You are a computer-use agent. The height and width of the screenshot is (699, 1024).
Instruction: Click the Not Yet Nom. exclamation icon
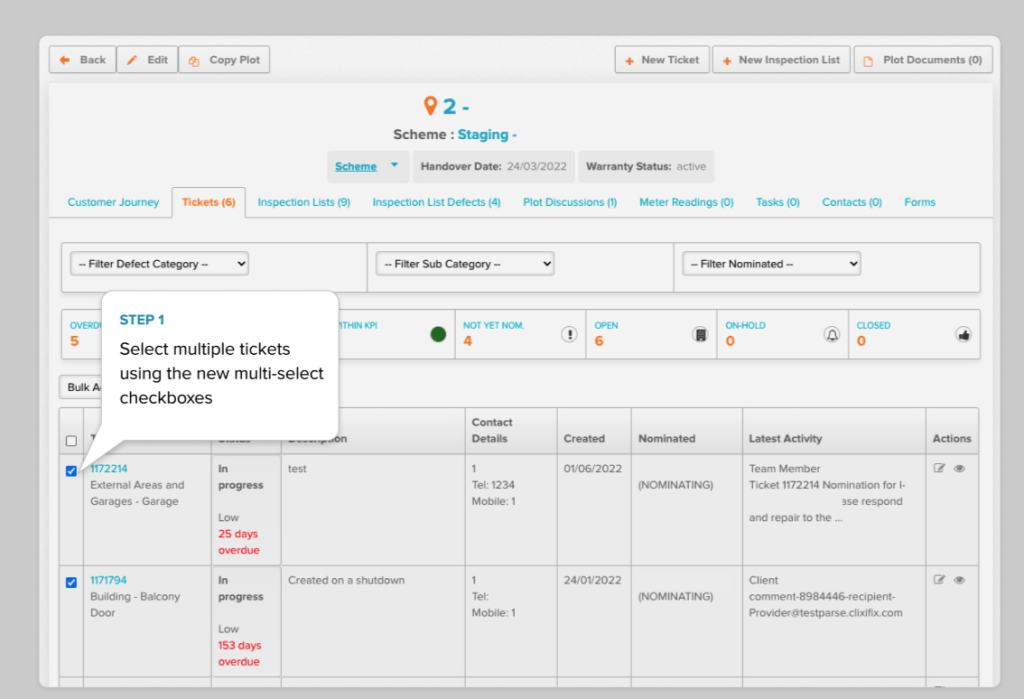(x=569, y=334)
